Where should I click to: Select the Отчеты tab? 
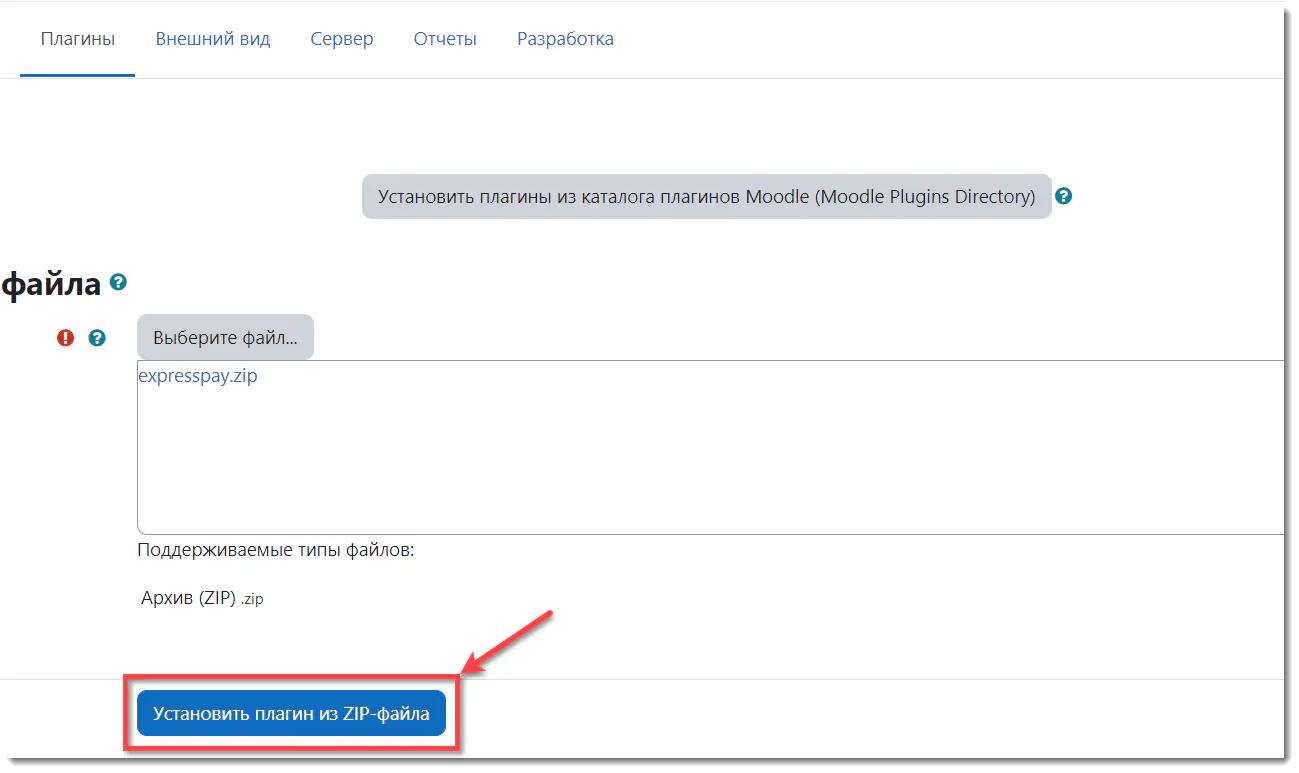444,39
